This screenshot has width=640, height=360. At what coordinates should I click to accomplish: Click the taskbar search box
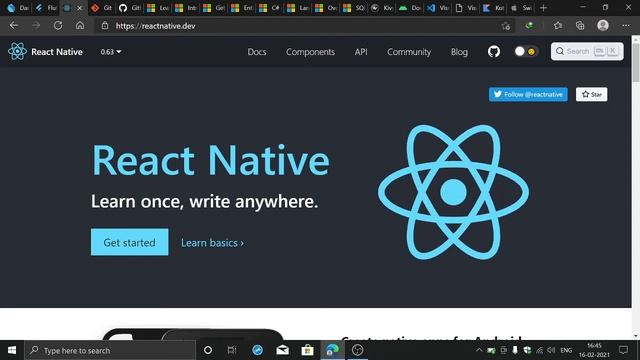tap(110, 350)
